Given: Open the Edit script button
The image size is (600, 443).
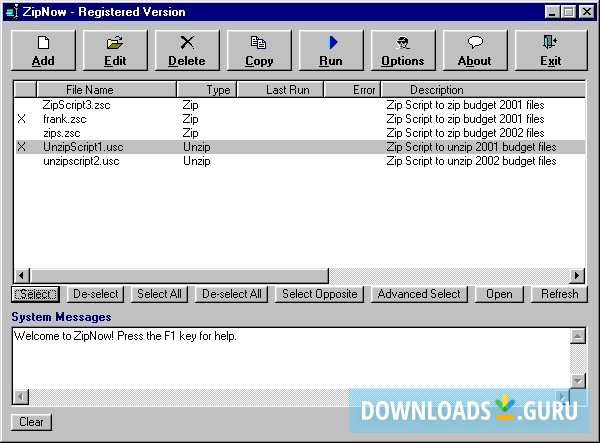Looking at the screenshot, I should (115, 51).
